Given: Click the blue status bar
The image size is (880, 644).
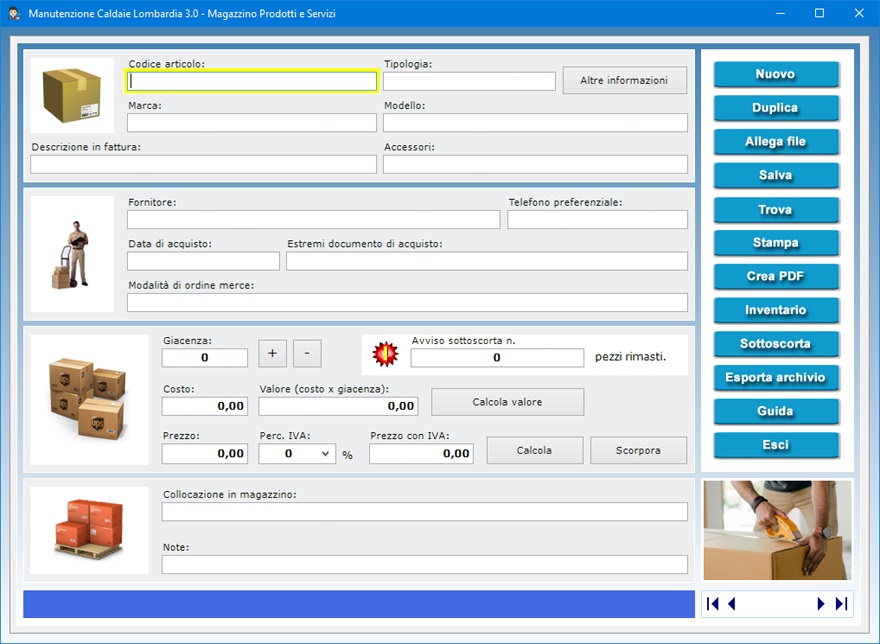Looking at the screenshot, I should click(359, 604).
